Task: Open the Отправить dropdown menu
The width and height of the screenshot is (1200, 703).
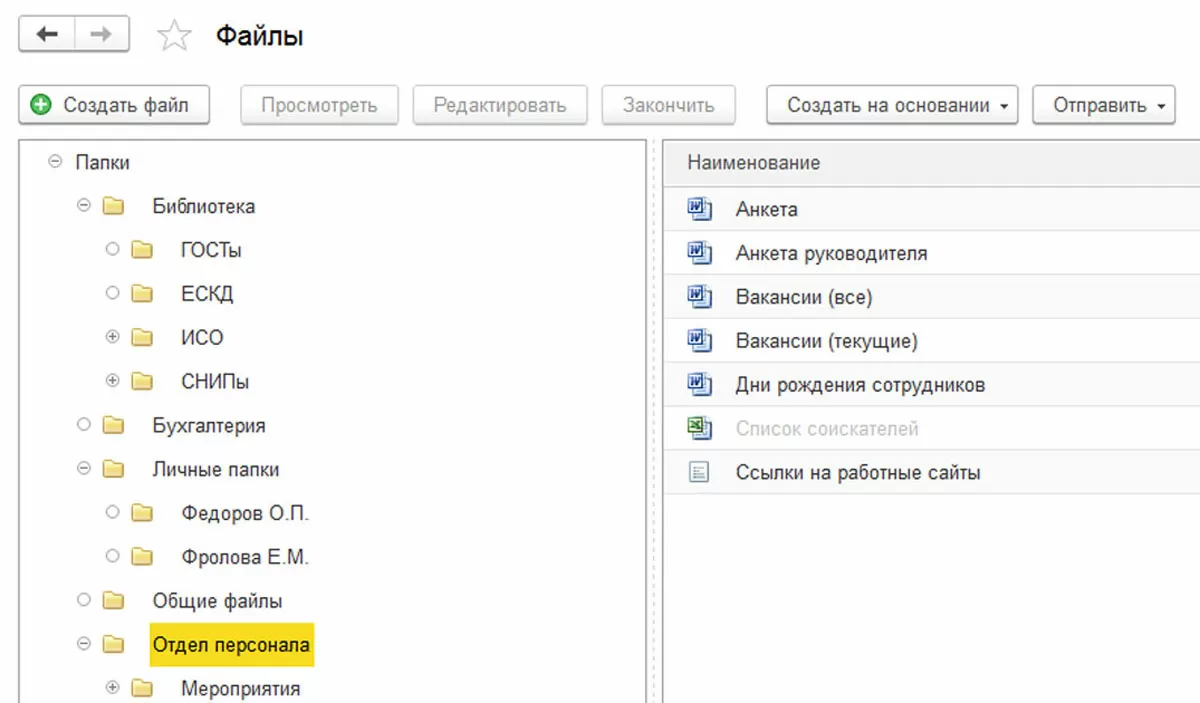Action: click(x=1103, y=105)
